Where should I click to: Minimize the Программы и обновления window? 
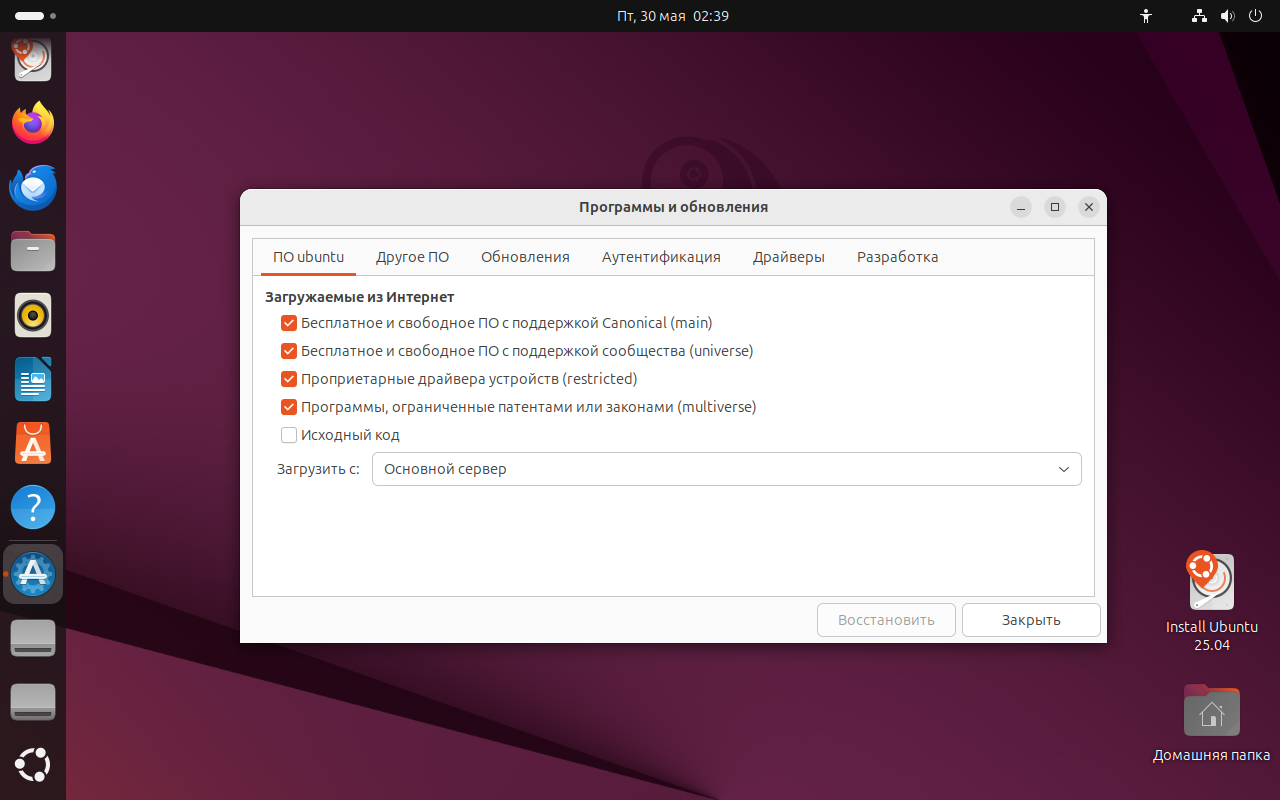1021,207
